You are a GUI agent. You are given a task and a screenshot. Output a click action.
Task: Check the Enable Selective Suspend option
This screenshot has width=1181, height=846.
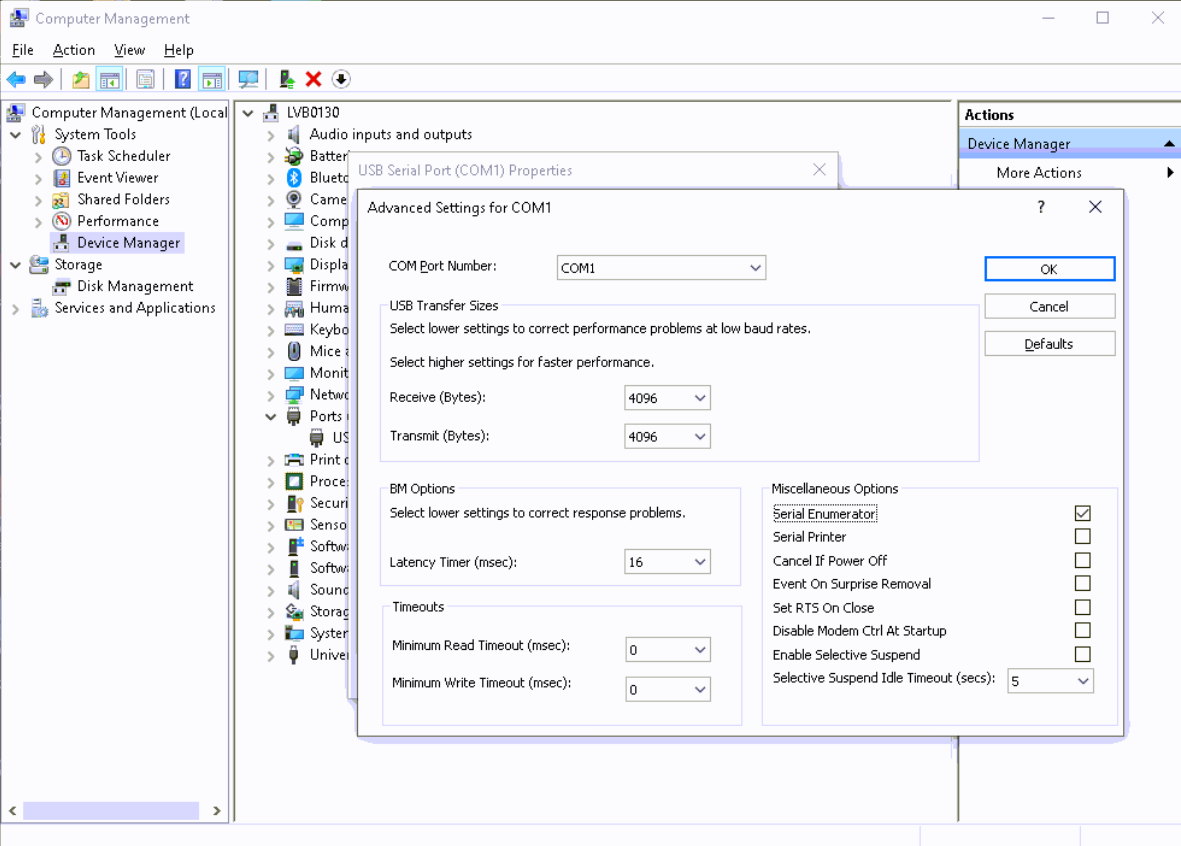pos(1082,654)
